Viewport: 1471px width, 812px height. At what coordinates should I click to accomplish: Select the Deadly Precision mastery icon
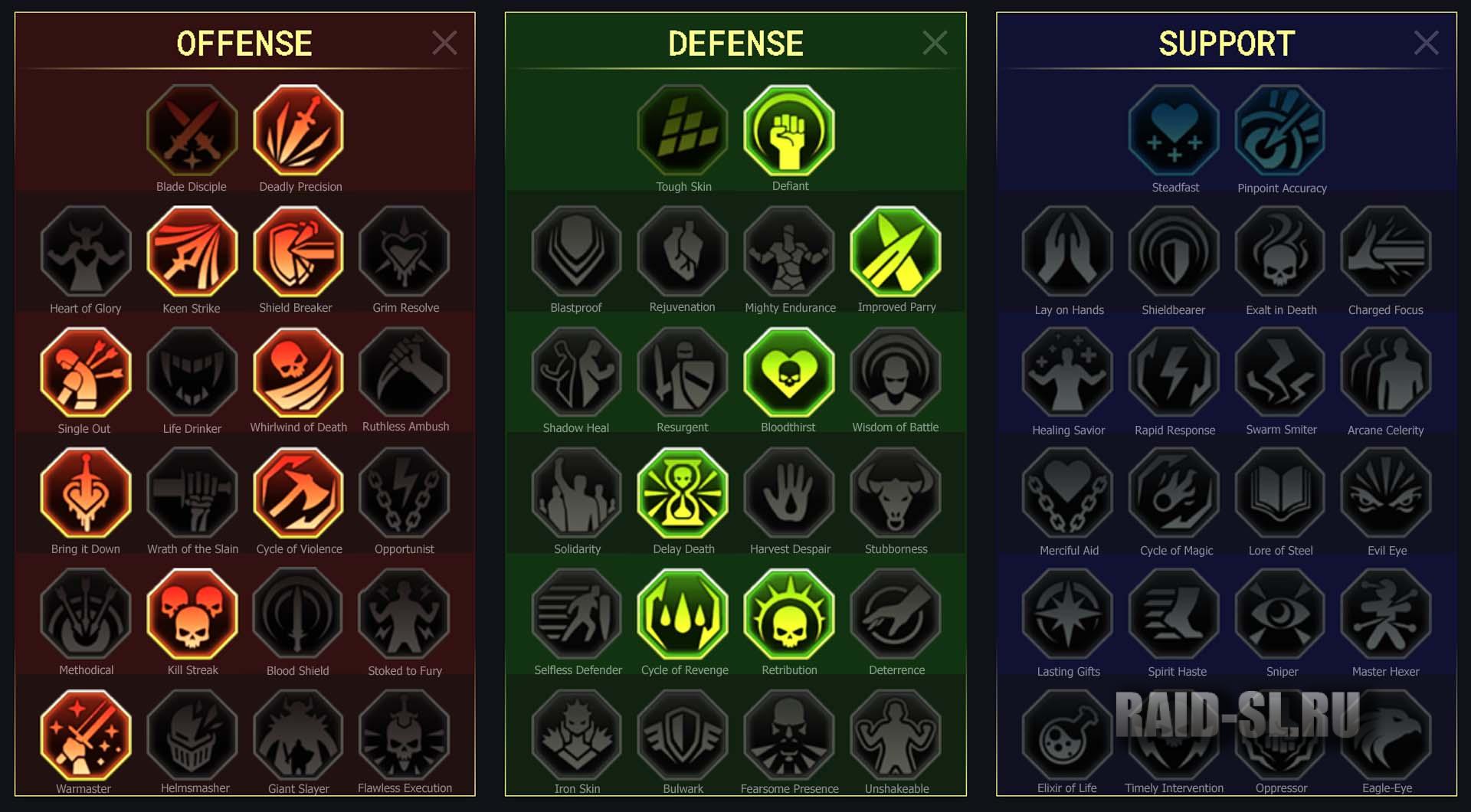(298, 130)
